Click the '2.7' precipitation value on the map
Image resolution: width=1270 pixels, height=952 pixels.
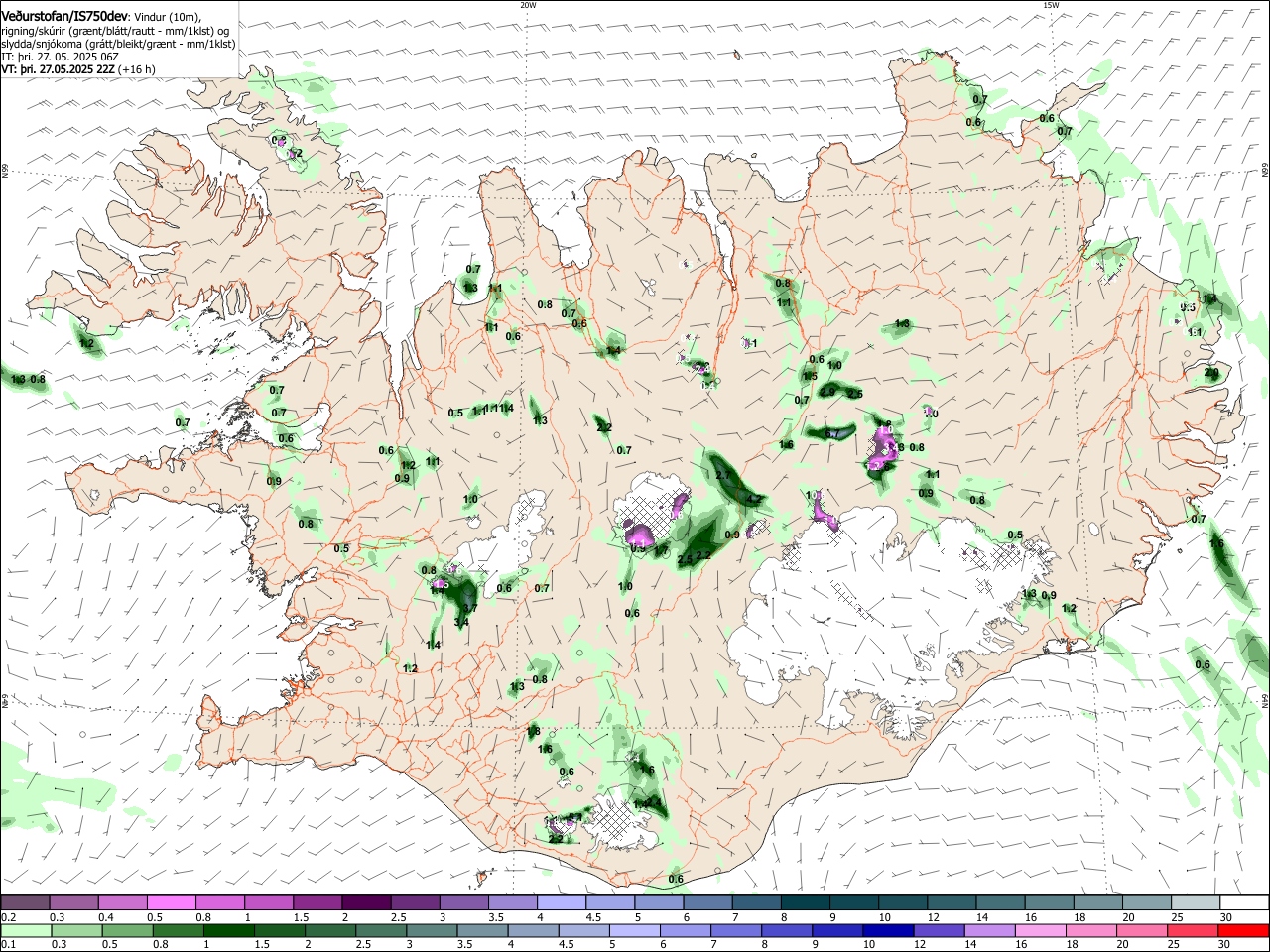723,476
